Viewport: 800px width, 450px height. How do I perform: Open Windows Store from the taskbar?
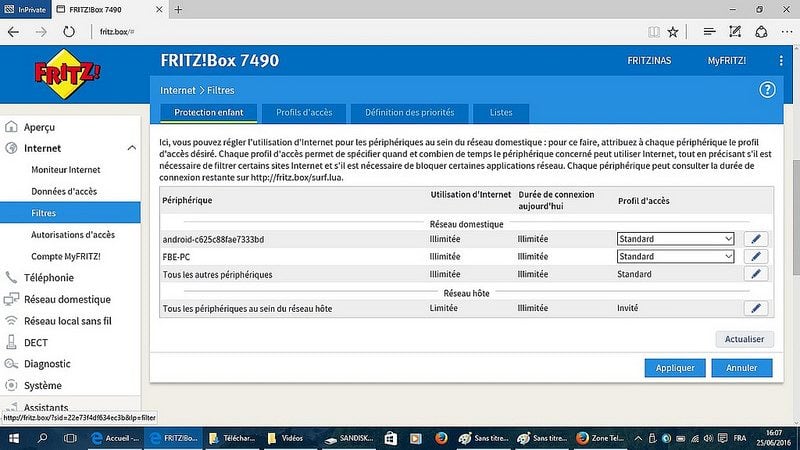390,438
